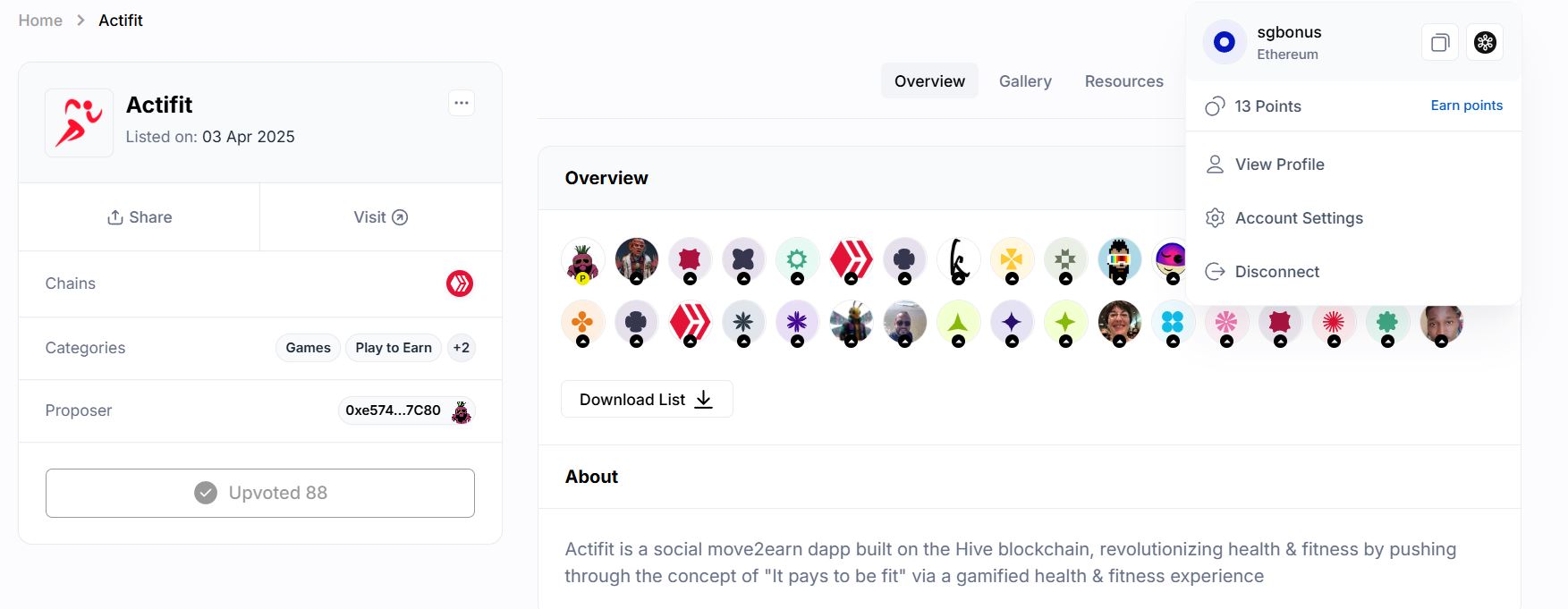
Task: Open the Resources tab
Action: pyautogui.click(x=1124, y=81)
